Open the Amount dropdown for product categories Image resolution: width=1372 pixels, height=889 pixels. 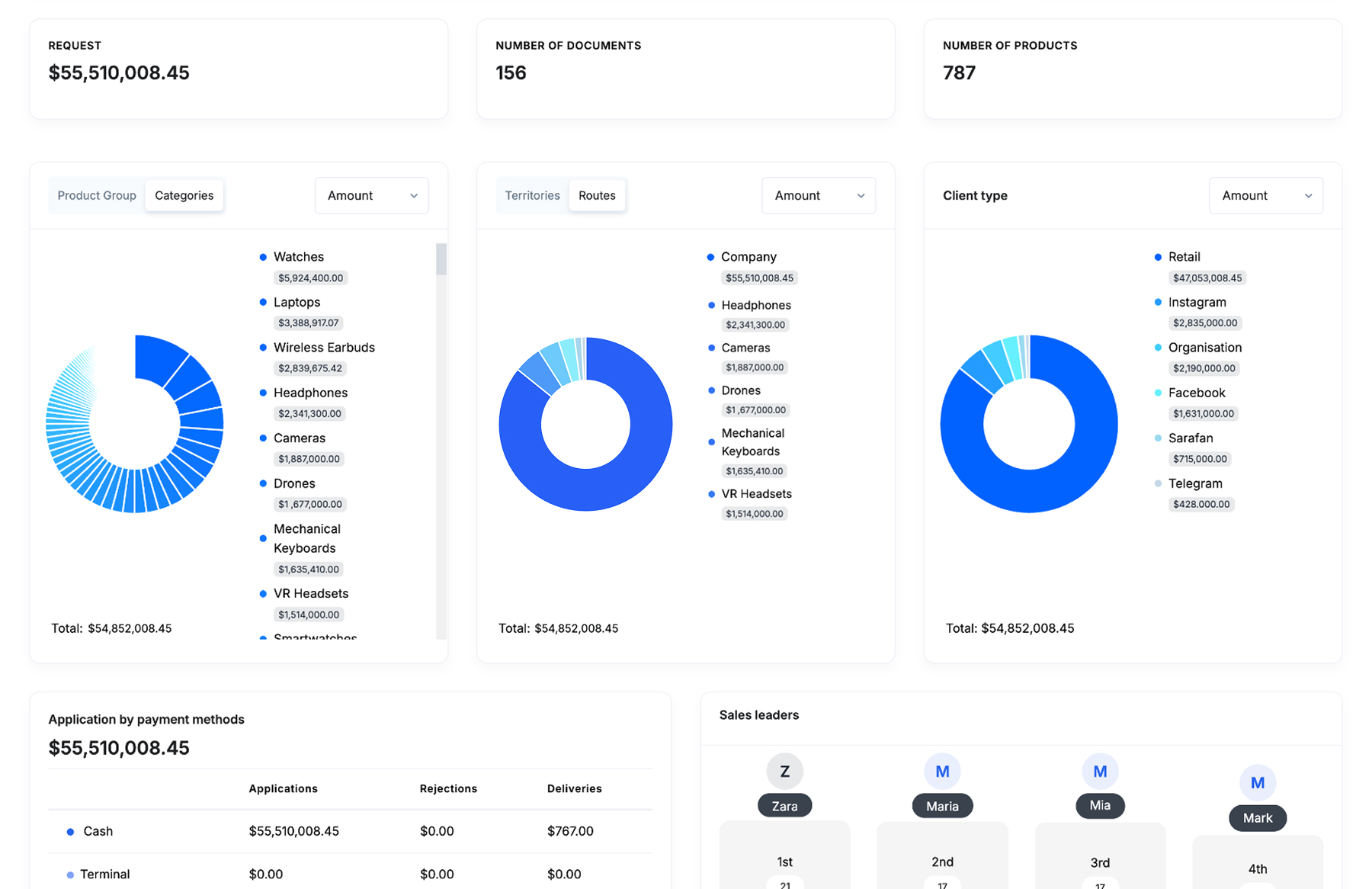[371, 196]
